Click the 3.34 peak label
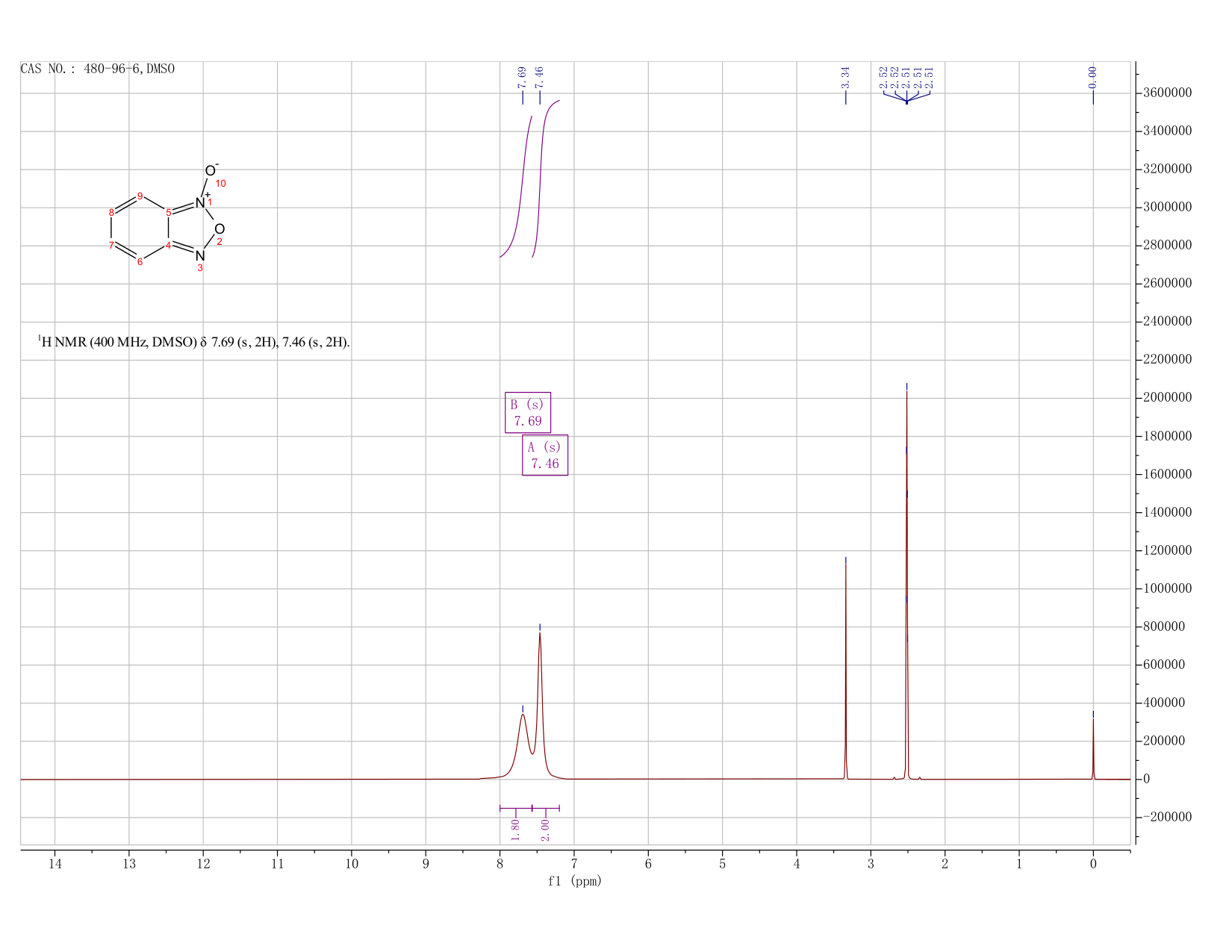The width and height of the screenshot is (1232, 952). click(x=845, y=77)
